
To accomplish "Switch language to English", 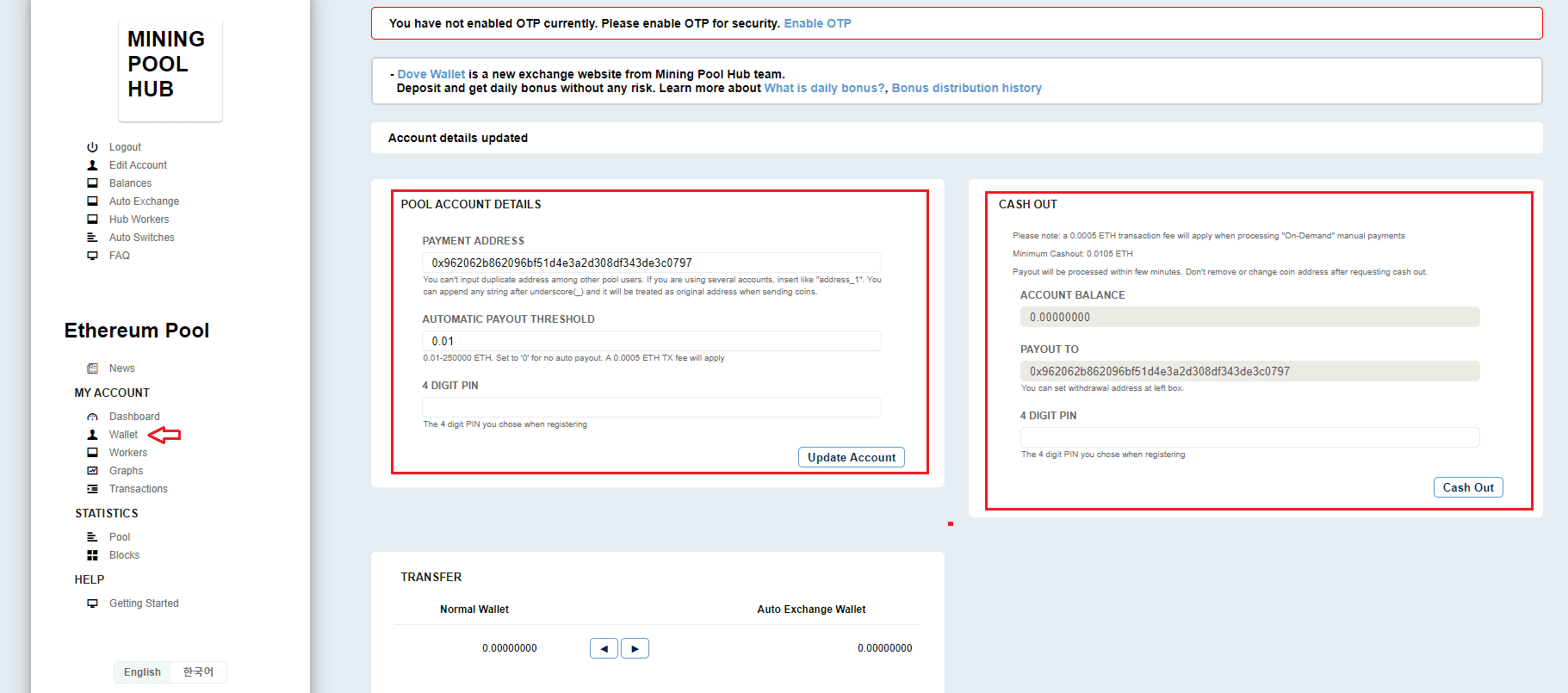I will [142, 672].
